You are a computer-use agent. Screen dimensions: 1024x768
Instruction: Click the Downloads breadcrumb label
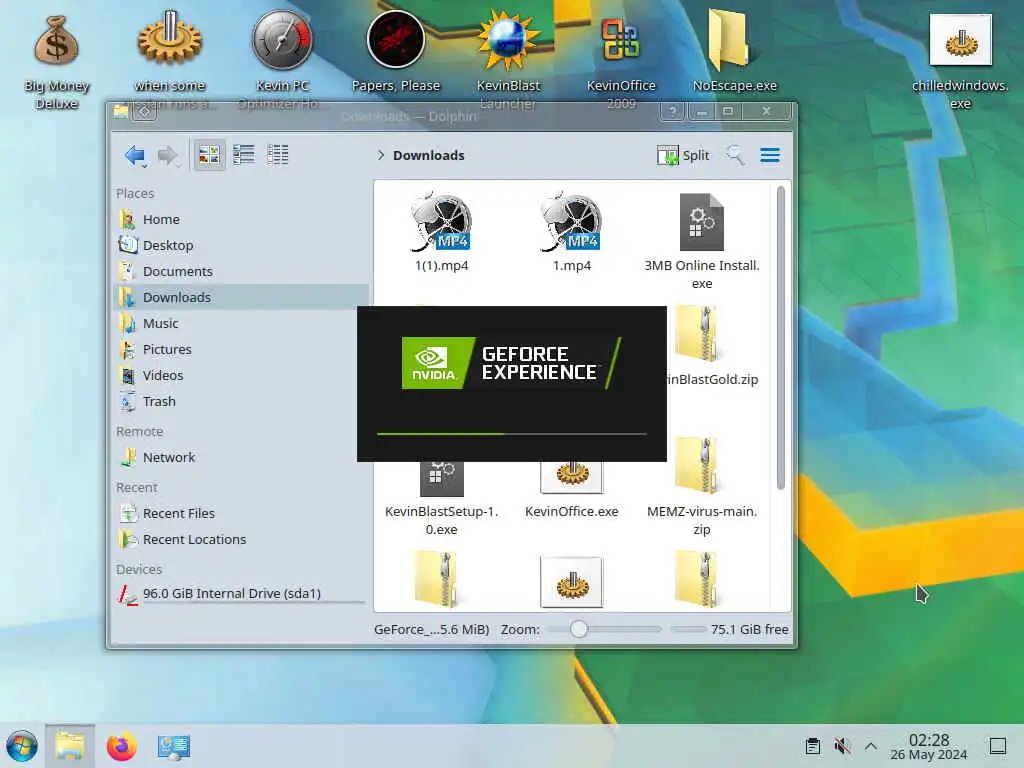[429, 155]
